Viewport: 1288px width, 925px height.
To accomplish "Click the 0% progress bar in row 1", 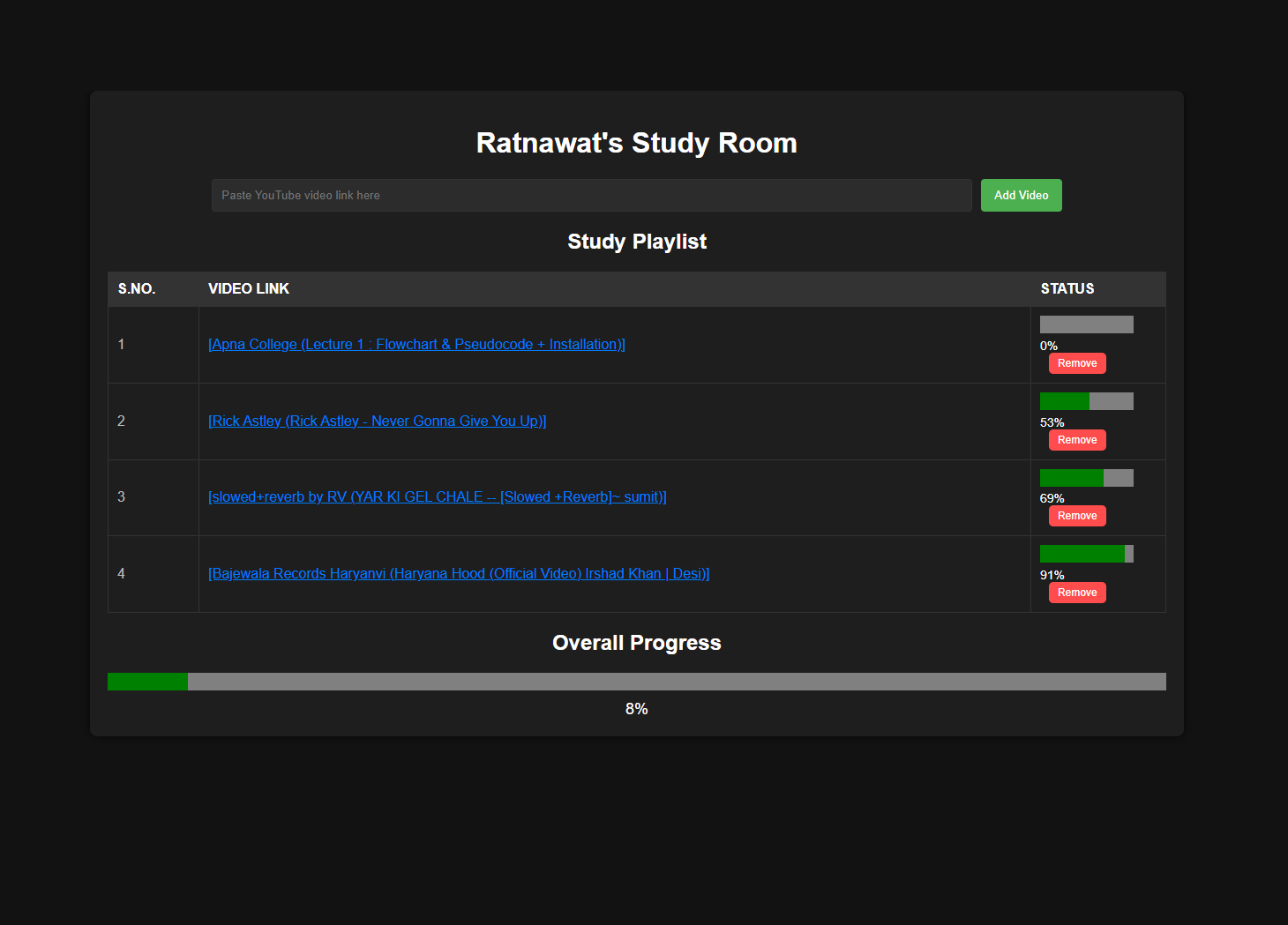I will point(1086,324).
